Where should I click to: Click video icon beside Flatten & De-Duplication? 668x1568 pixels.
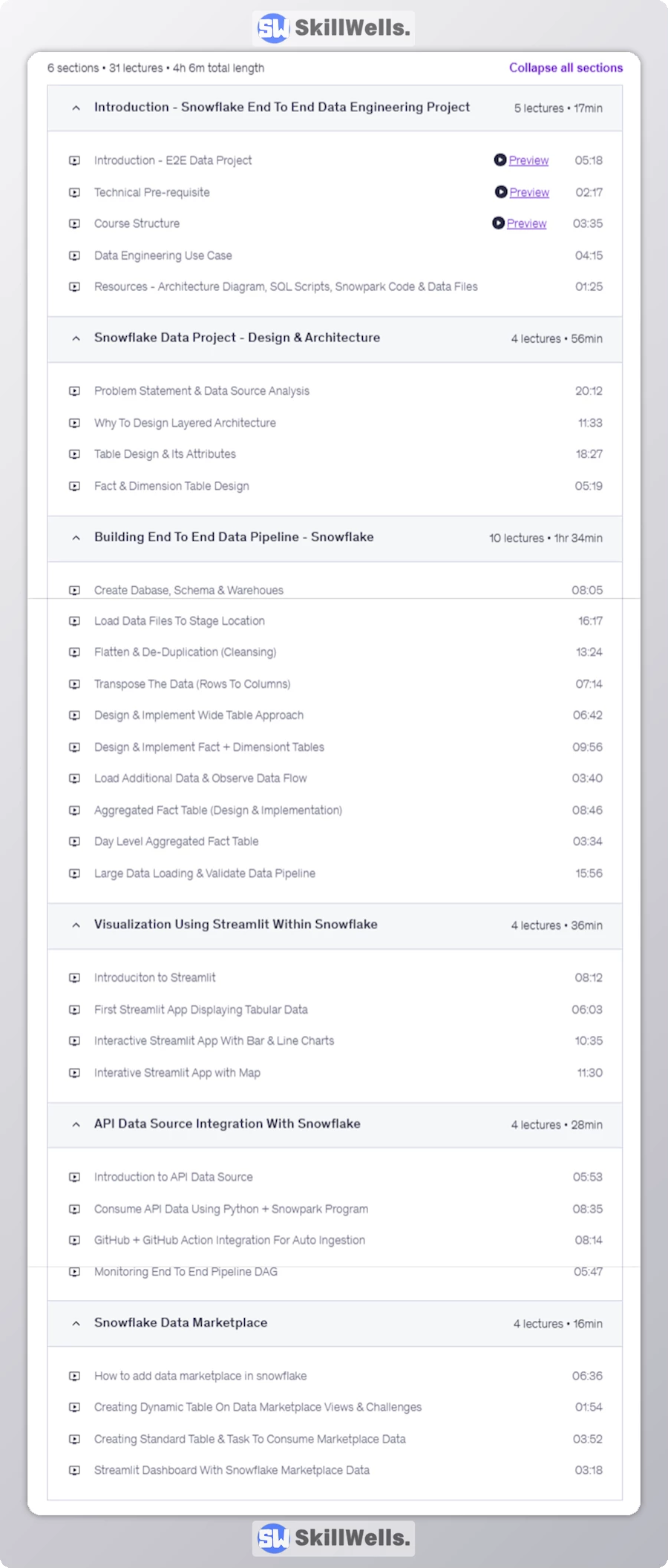coord(74,652)
